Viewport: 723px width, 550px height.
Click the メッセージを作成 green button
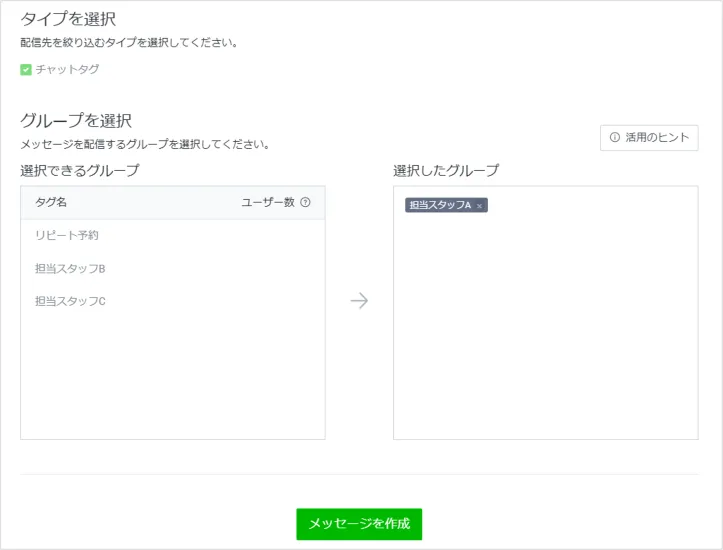359,524
